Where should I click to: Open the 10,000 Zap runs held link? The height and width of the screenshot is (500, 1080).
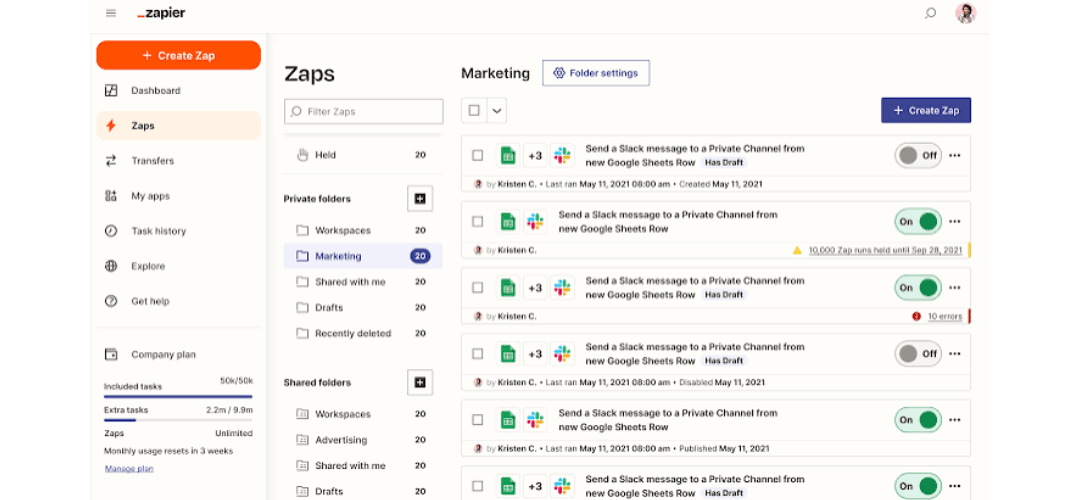coord(885,251)
